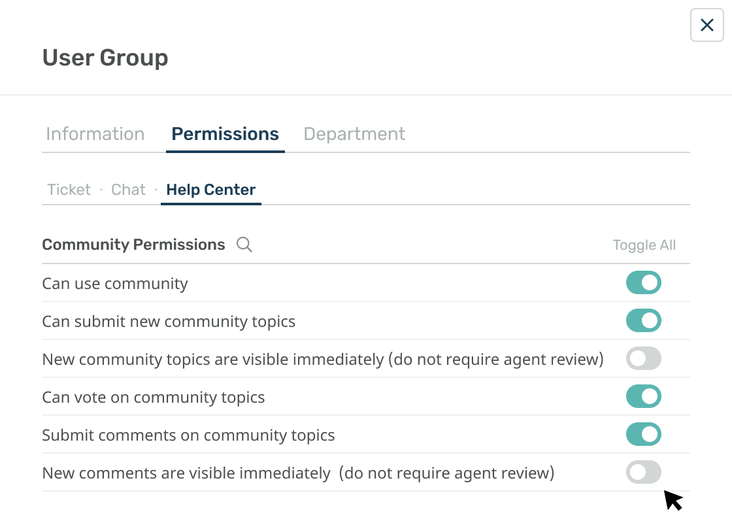Screen dimensions: 732x527
Task: Disable the Can use community toggle
Action: coord(643,283)
